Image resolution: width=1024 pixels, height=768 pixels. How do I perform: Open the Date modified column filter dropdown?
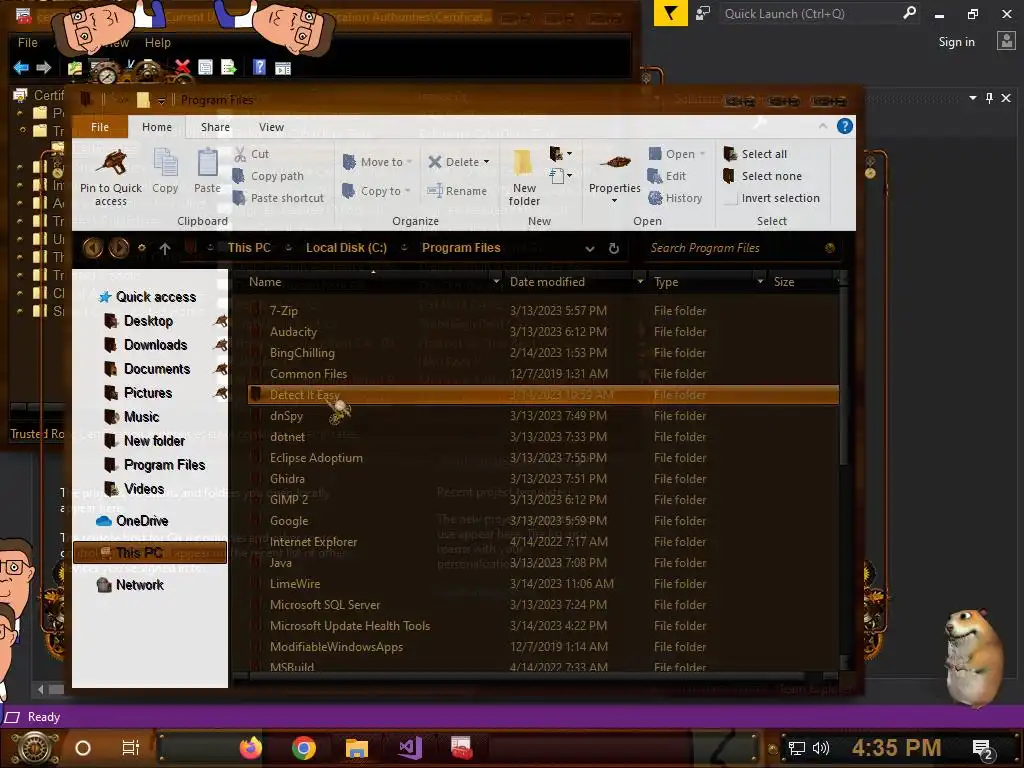[x=640, y=281]
